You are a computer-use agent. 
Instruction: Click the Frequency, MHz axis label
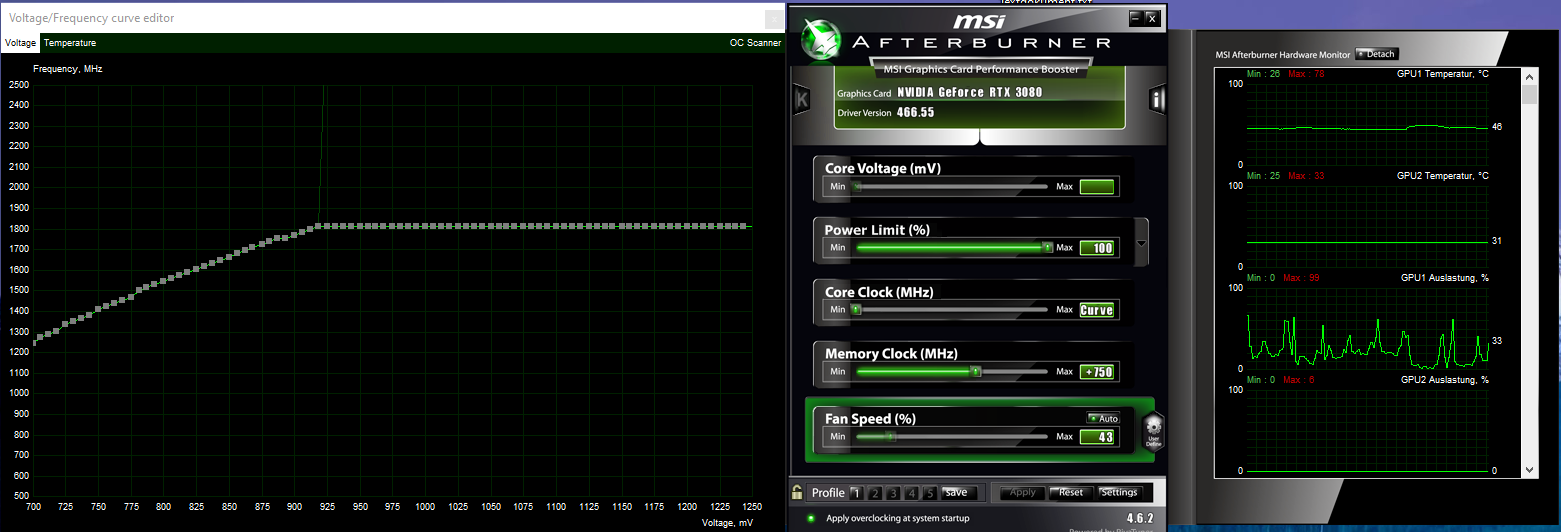point(68,69)
